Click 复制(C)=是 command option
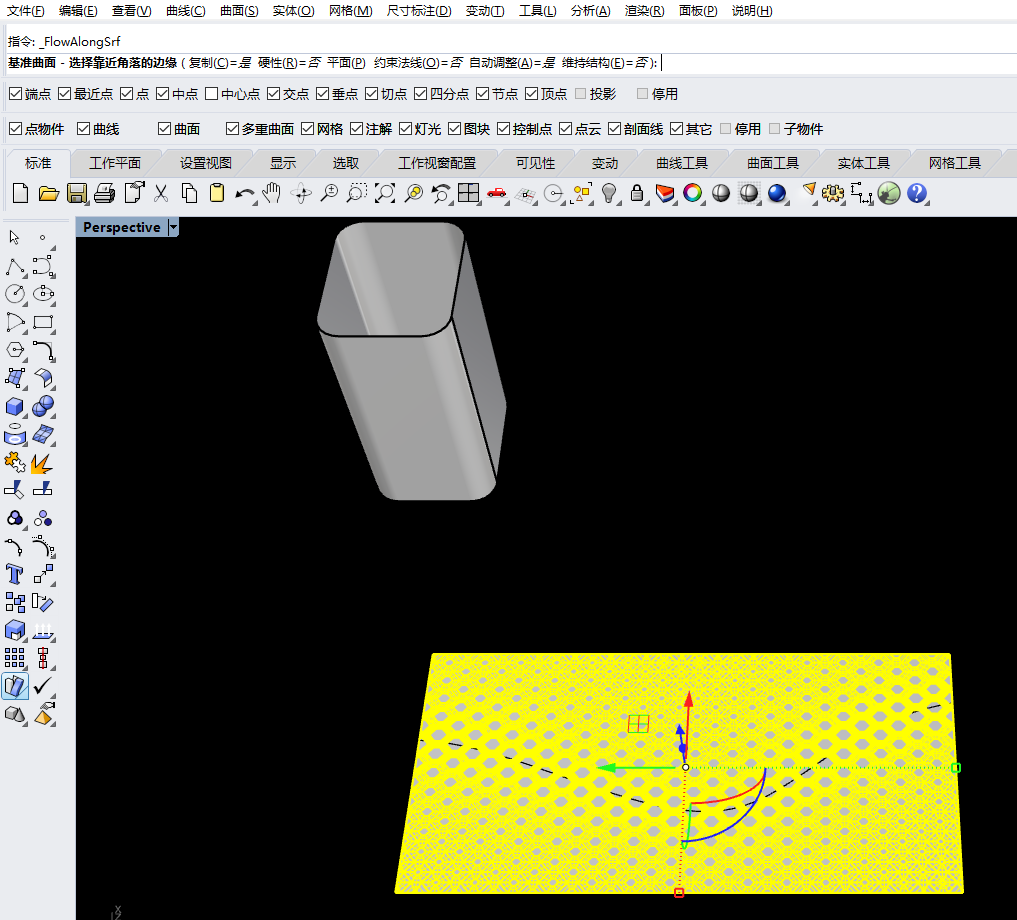The image size is (1017, 920). point(220,63)
